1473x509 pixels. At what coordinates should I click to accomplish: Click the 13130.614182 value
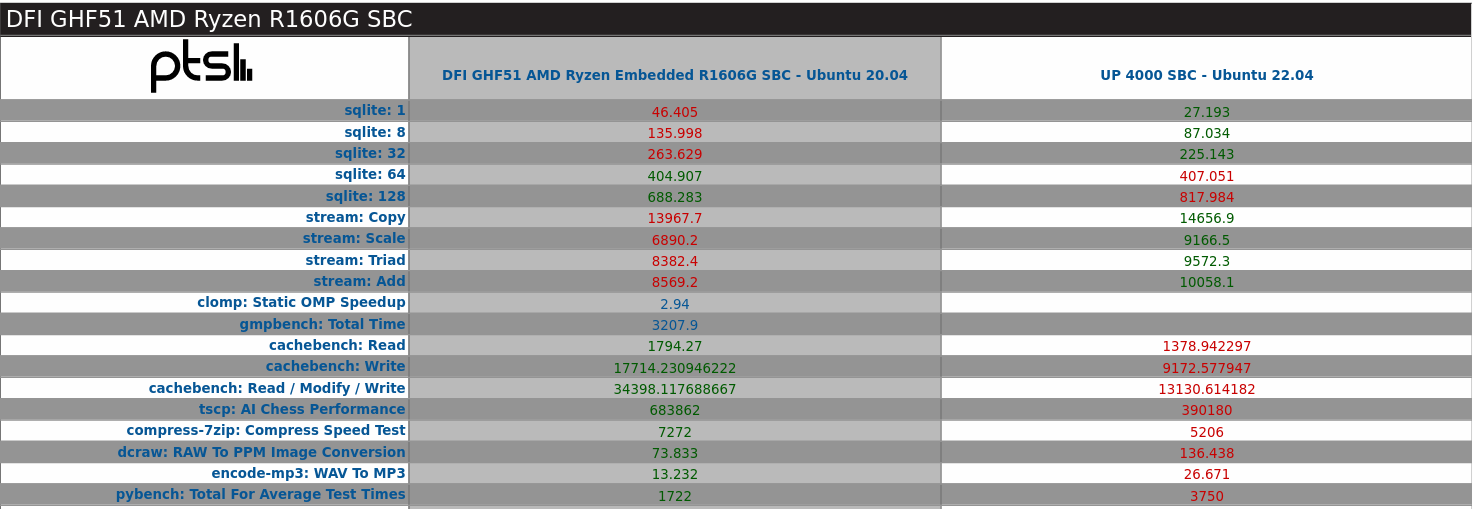coord(1207,390)
